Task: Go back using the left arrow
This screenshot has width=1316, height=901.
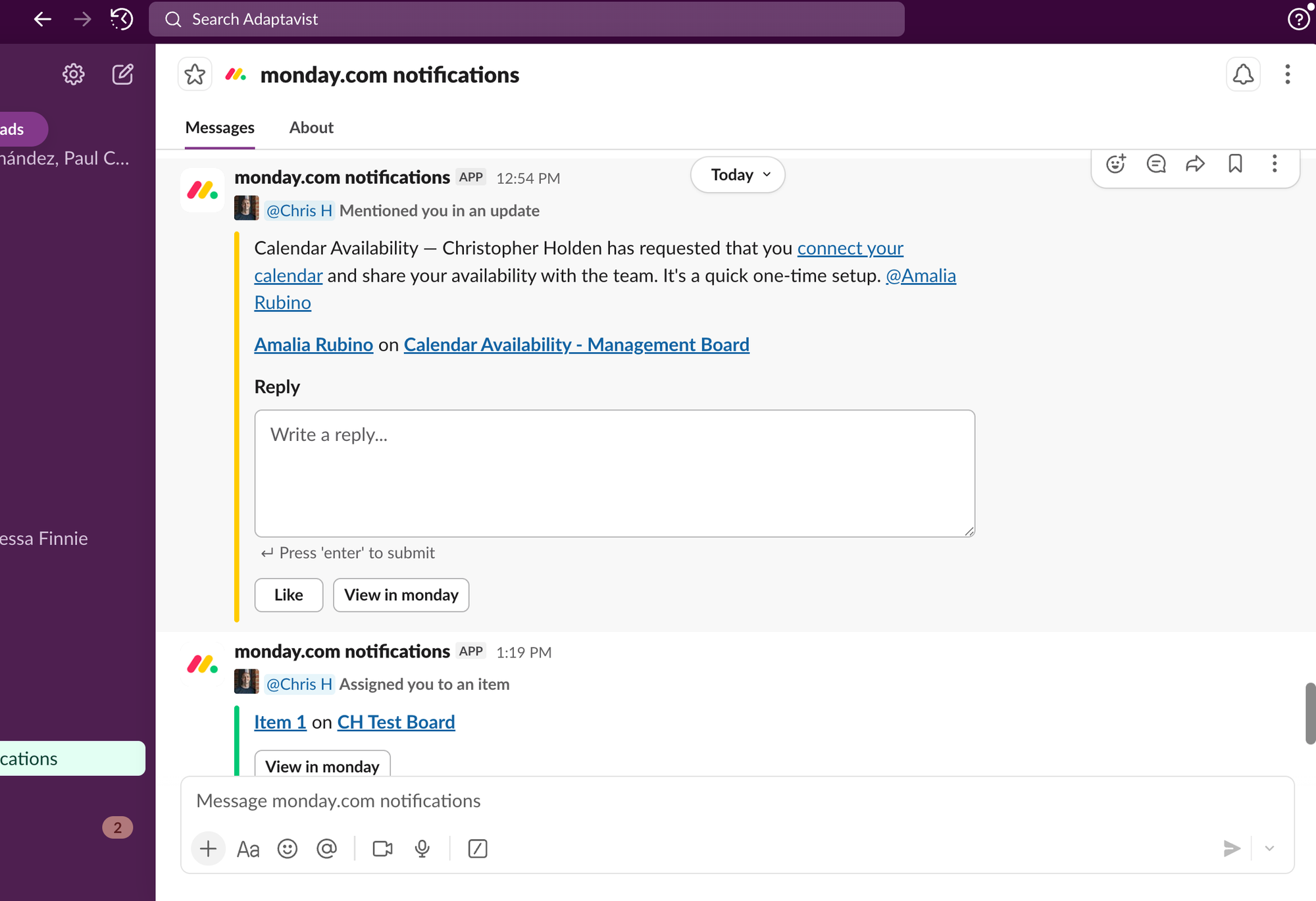Action: pyautogui.click(x=43, y=19)
